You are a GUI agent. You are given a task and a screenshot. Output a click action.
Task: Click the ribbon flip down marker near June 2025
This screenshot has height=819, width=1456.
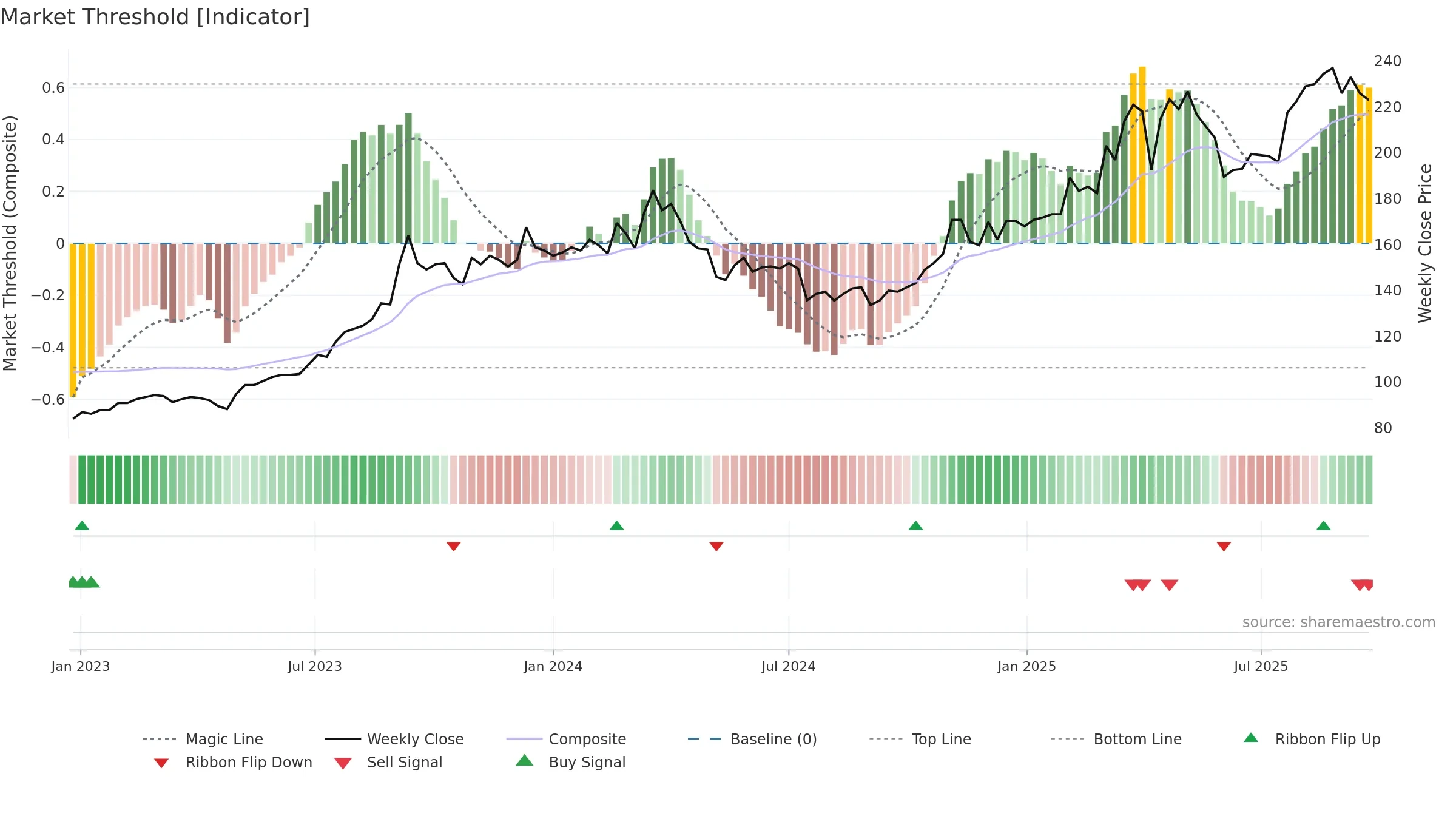pos(1224,547)
